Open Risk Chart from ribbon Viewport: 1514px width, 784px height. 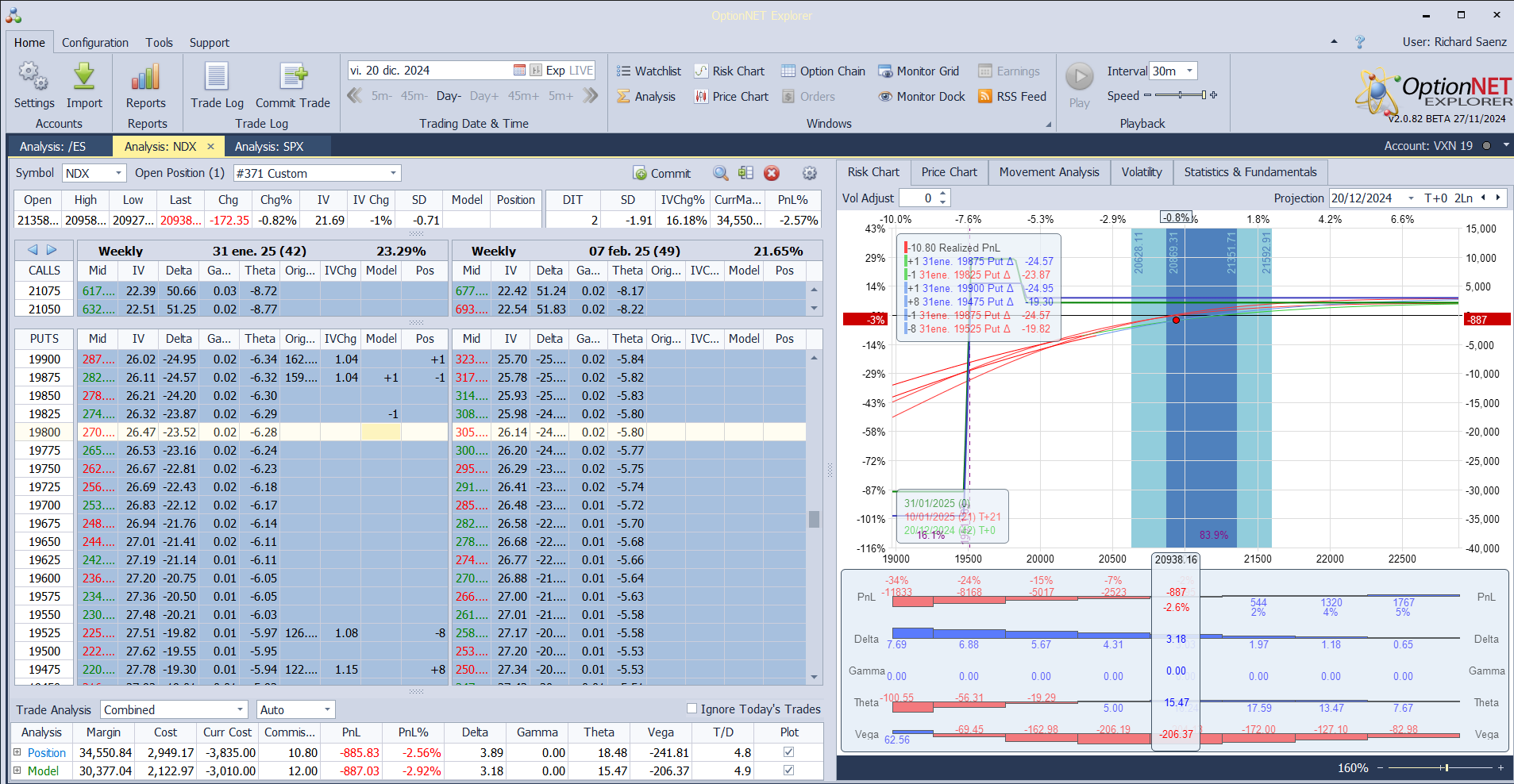coord(730,71)
